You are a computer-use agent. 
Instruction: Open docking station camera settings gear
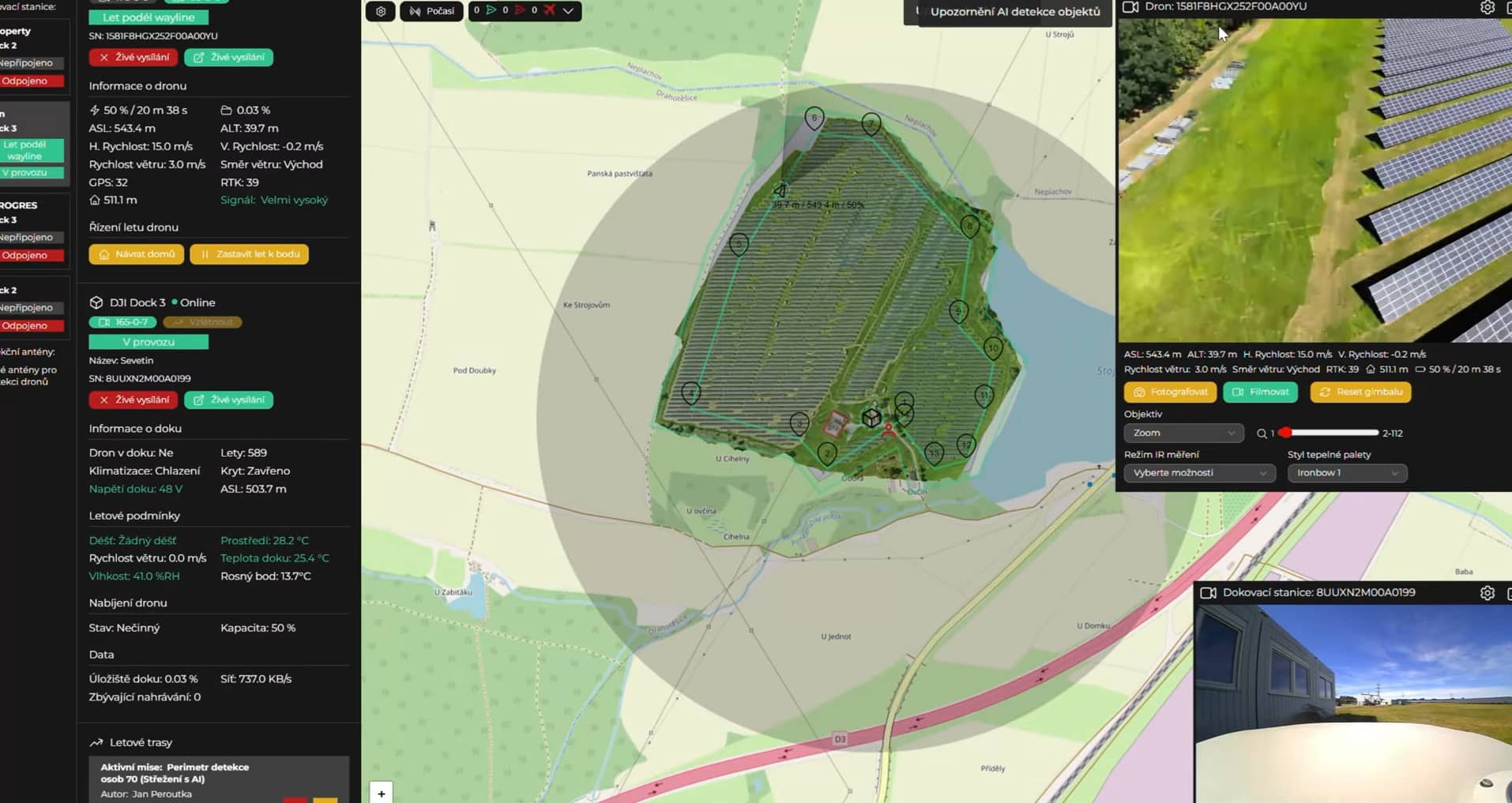(x=1487, y=593)
